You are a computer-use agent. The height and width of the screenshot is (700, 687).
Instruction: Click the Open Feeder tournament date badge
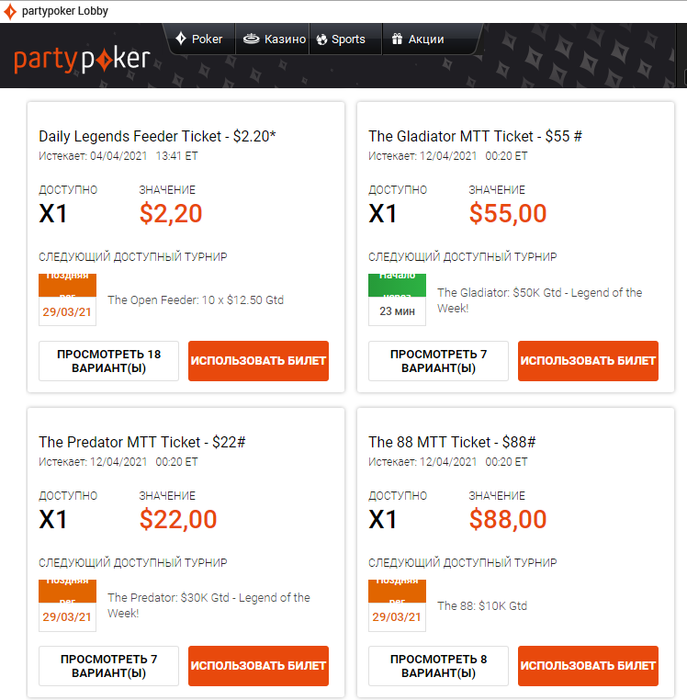(67, 299)
